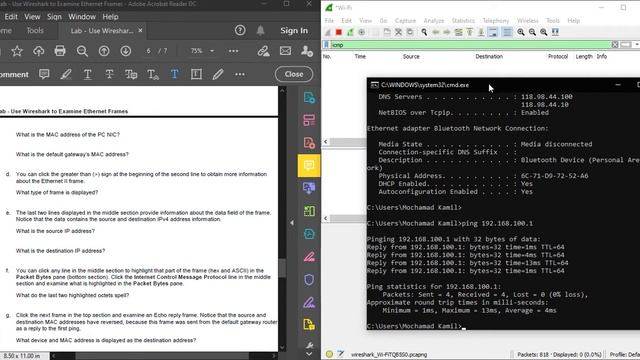Go to previous page with up arrow
Viewport: 640px width, 360px height.
[104, 51]
